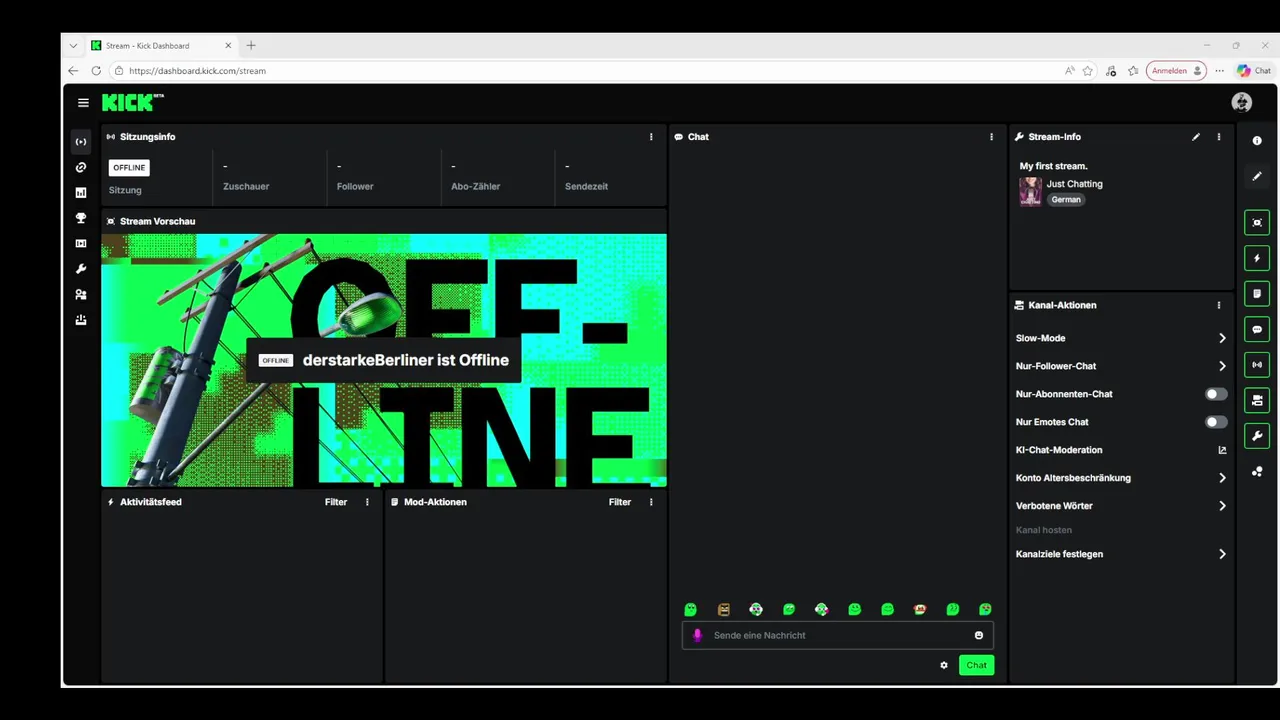Click the offline stream preview image
1280x720 pixels.
coord(384,360)
